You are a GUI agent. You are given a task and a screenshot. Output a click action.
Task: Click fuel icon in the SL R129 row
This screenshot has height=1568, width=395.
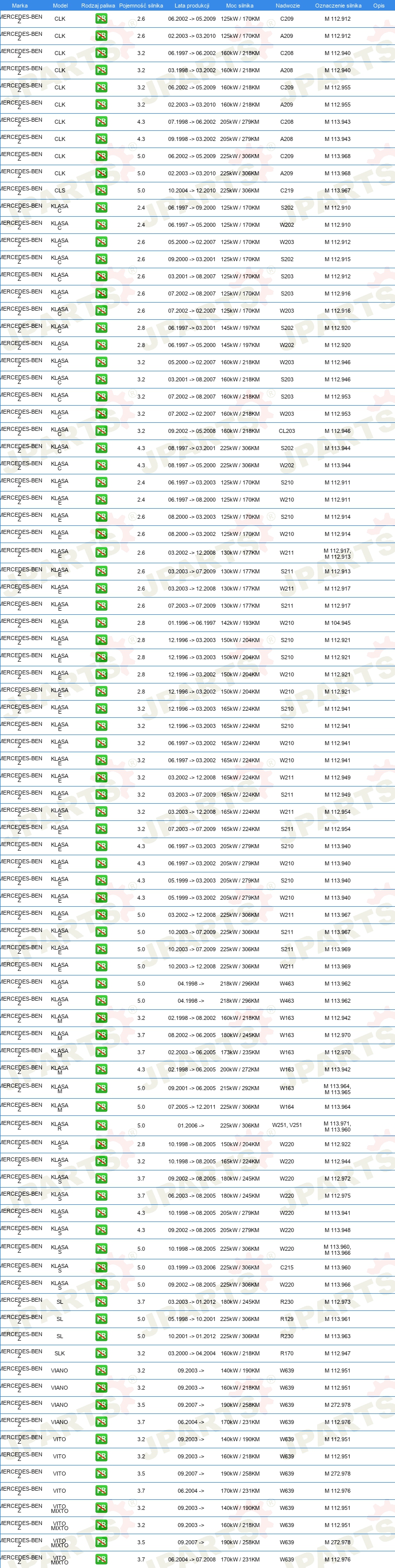pos(101,1319)
